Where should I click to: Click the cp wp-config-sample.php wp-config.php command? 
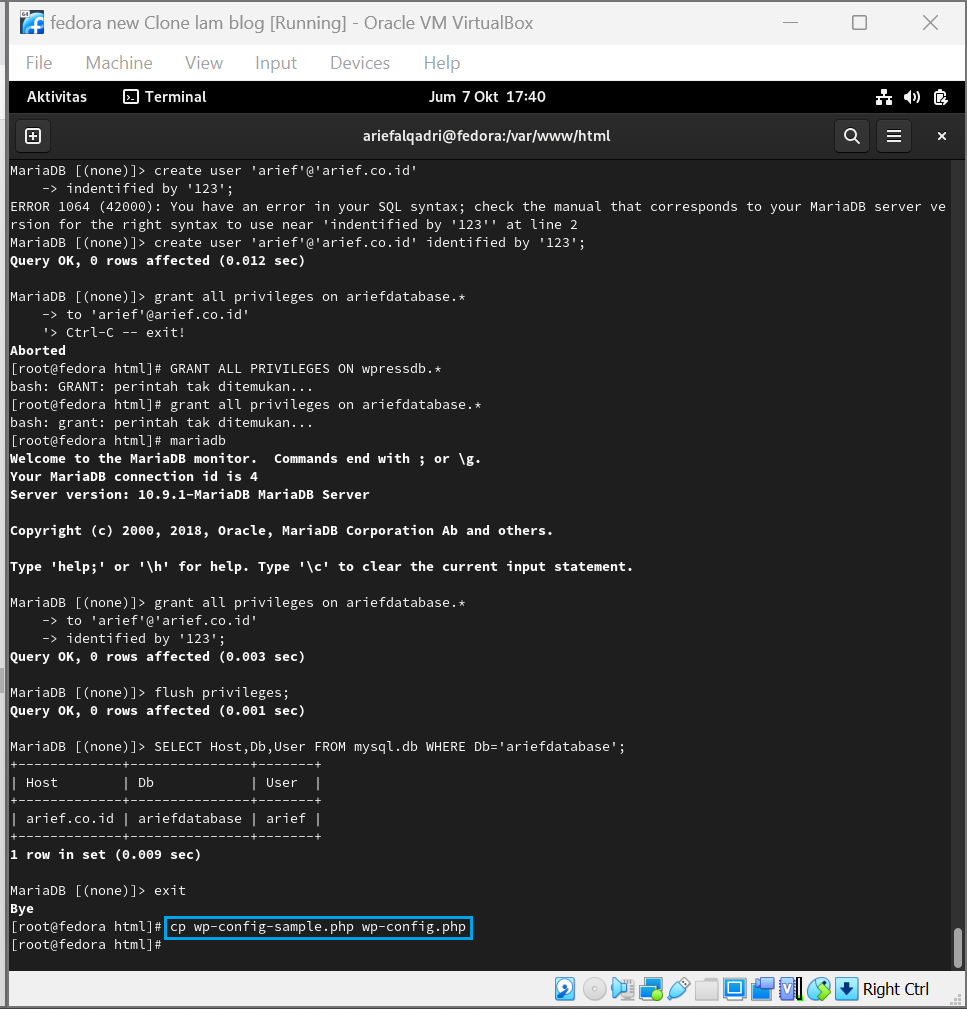pos(318,927)
